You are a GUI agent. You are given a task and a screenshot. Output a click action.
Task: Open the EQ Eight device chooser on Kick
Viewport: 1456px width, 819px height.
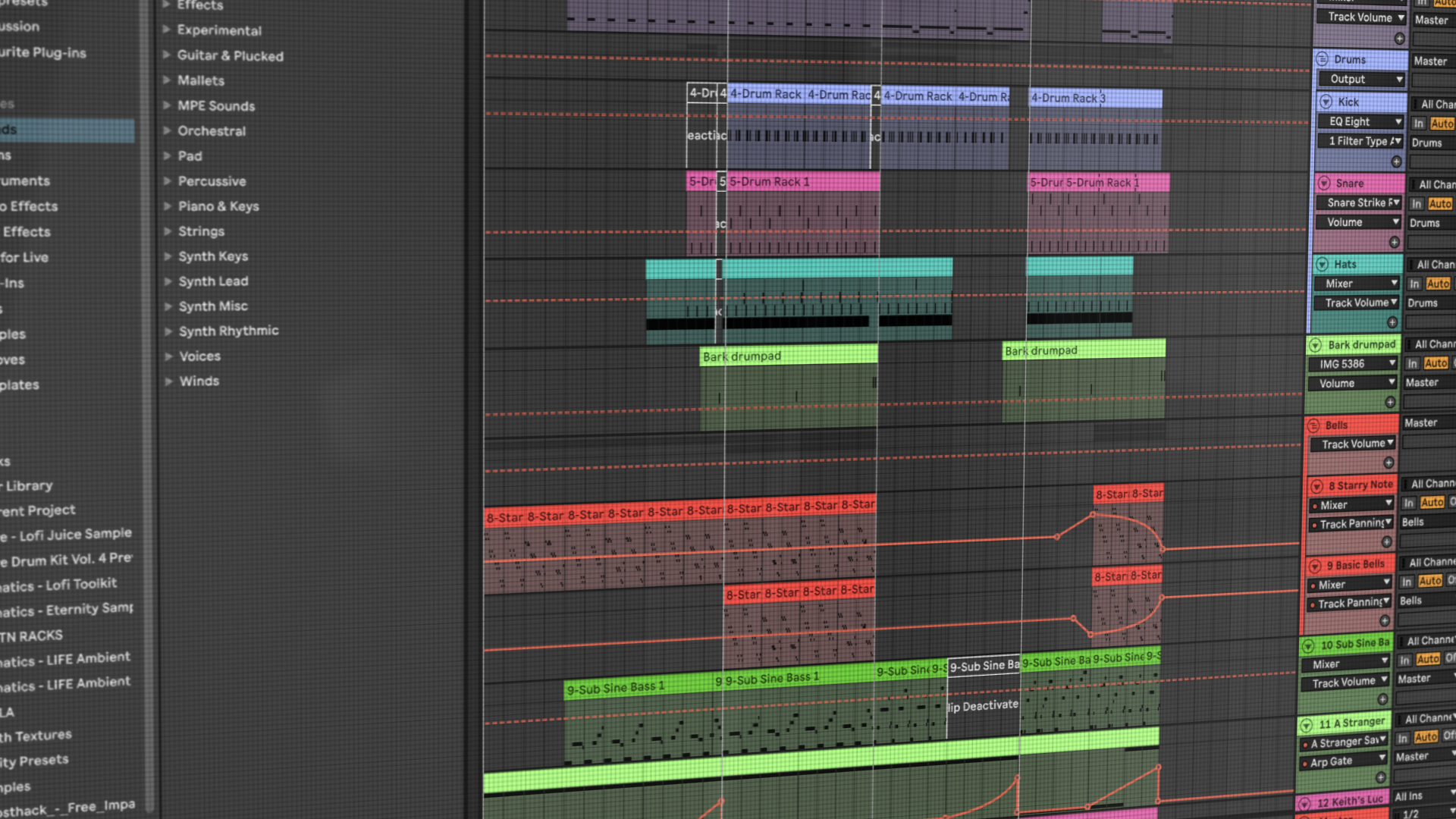point(1360,121)
